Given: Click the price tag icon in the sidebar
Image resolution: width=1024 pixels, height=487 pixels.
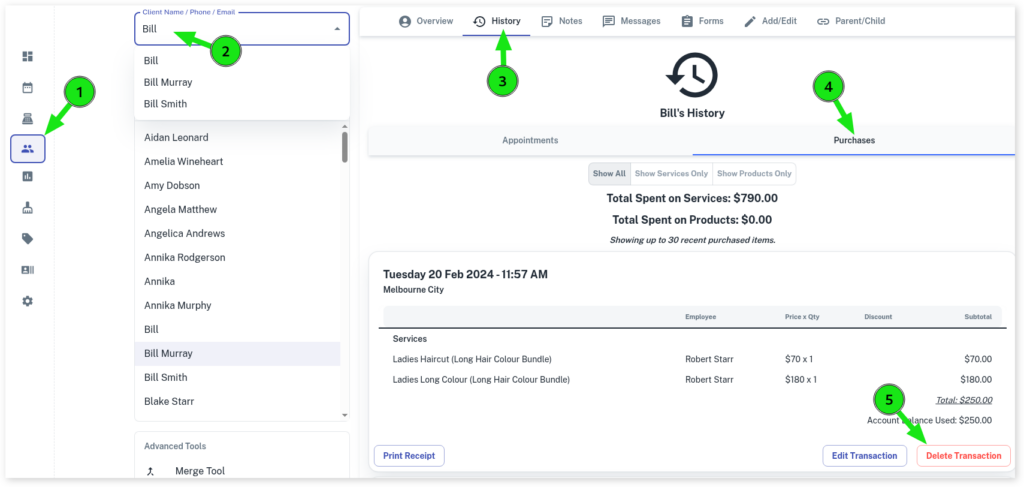Looking at the screenshot, I should coord(28,239).
